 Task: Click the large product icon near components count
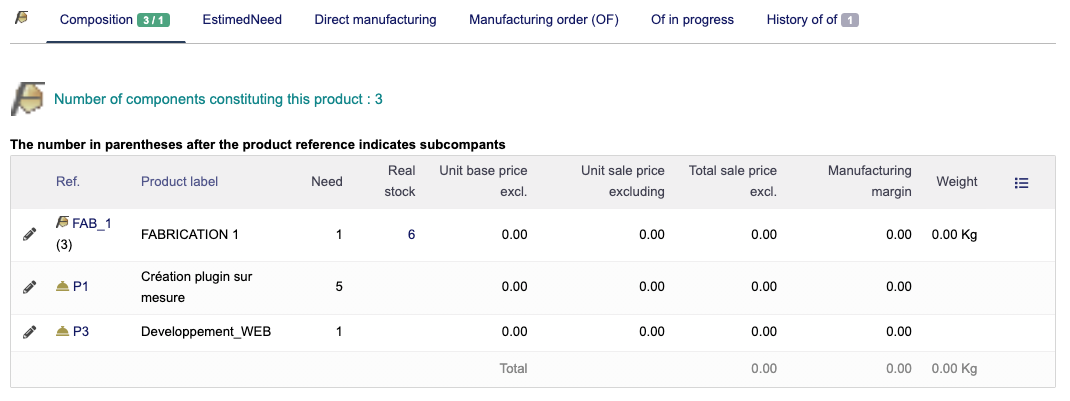pos(28,99)
